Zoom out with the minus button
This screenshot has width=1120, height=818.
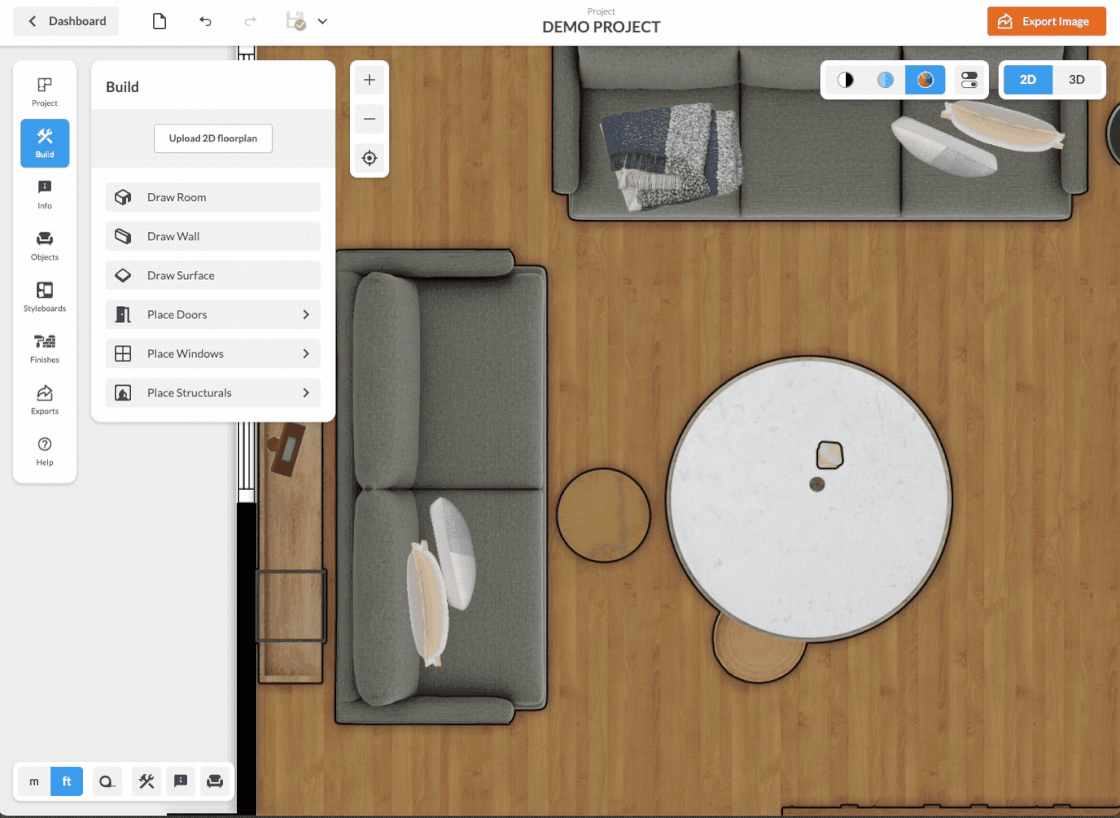369,119
